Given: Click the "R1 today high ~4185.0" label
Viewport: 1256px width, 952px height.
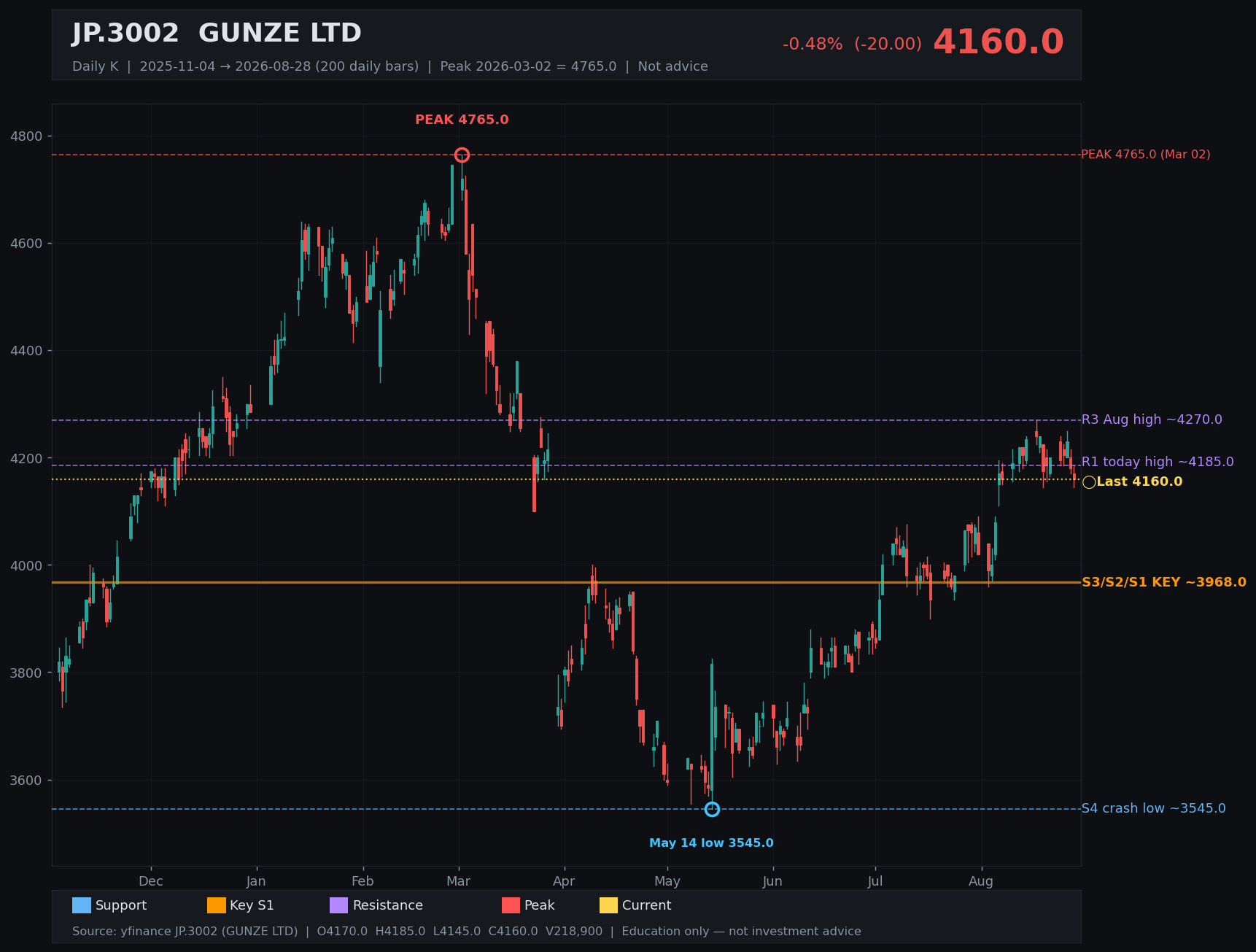Looking at the screenshot, I should [1158, 462].
